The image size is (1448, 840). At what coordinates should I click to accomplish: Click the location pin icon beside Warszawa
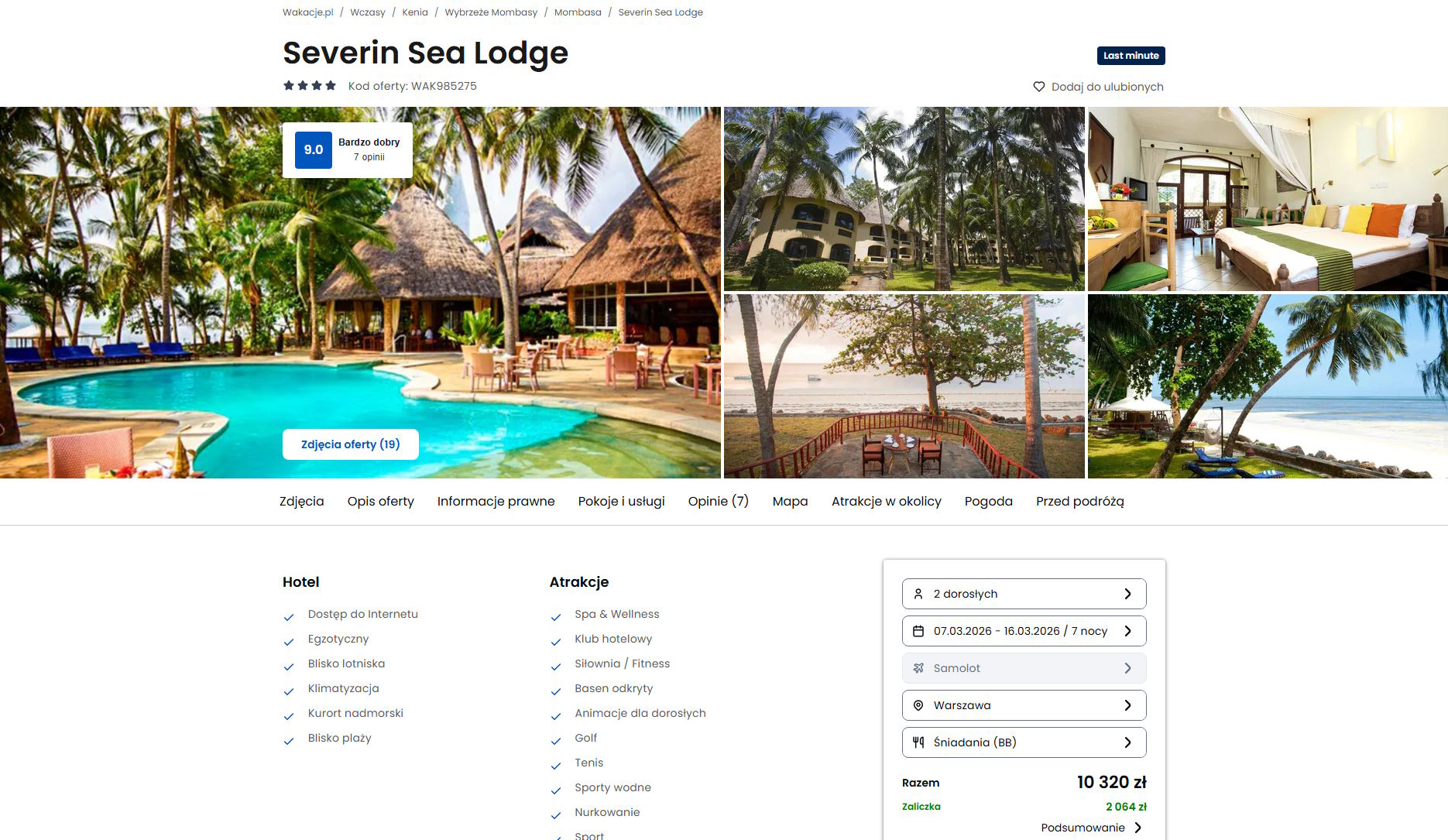(x=918, y=705)
